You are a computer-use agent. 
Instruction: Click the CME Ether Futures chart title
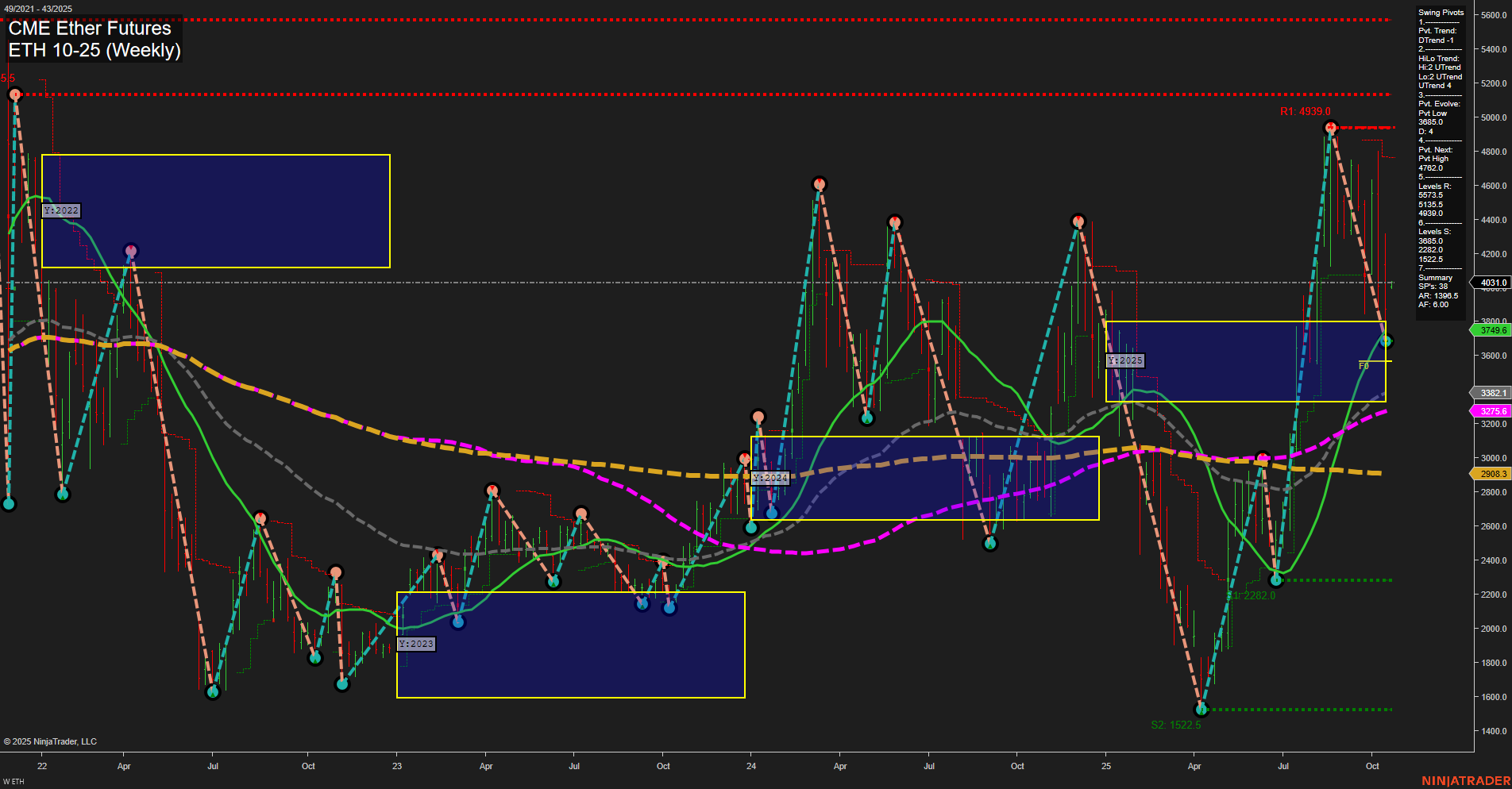(89, 28)
